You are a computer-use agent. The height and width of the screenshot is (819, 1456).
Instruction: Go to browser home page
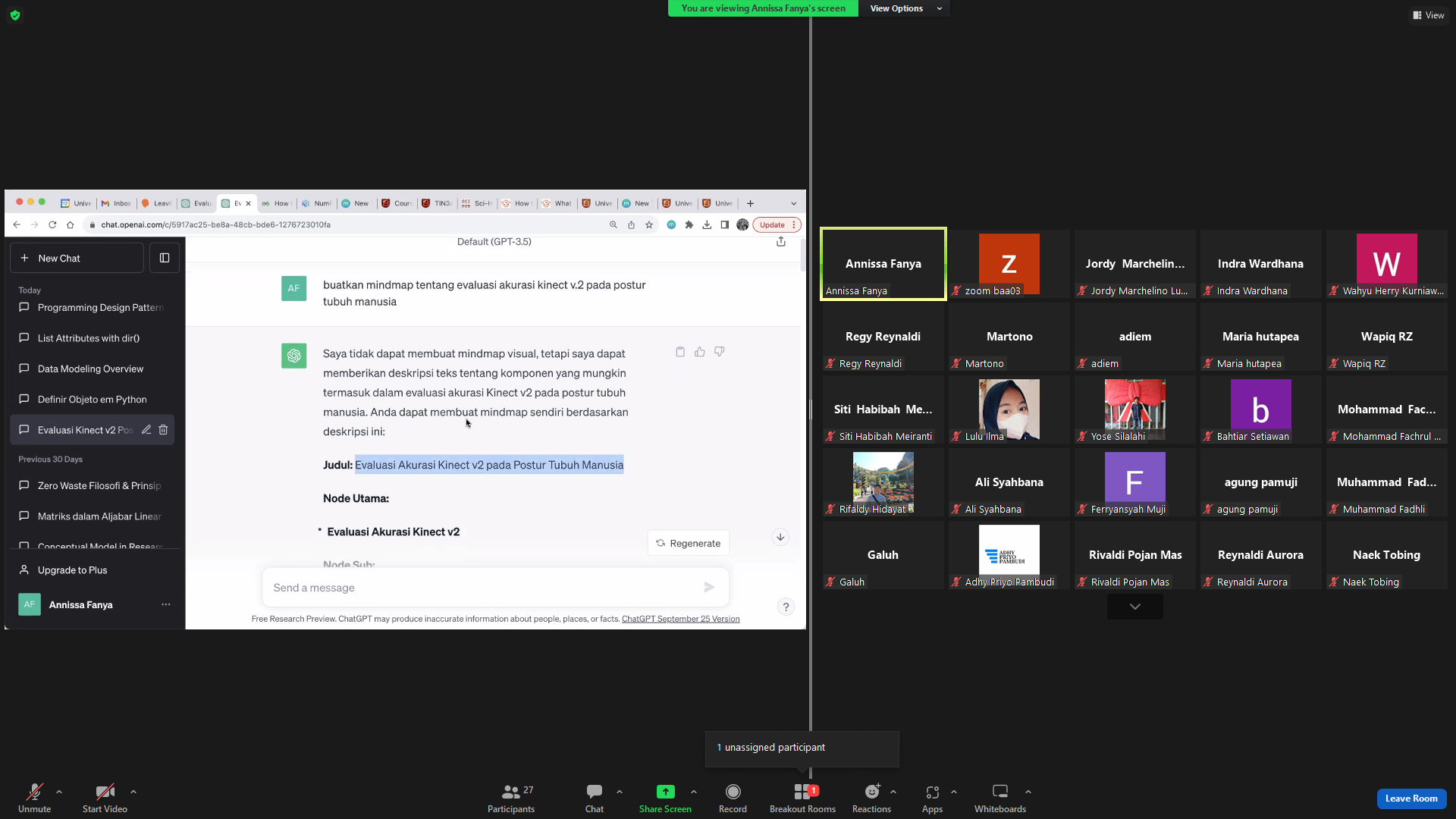[70, 224]
